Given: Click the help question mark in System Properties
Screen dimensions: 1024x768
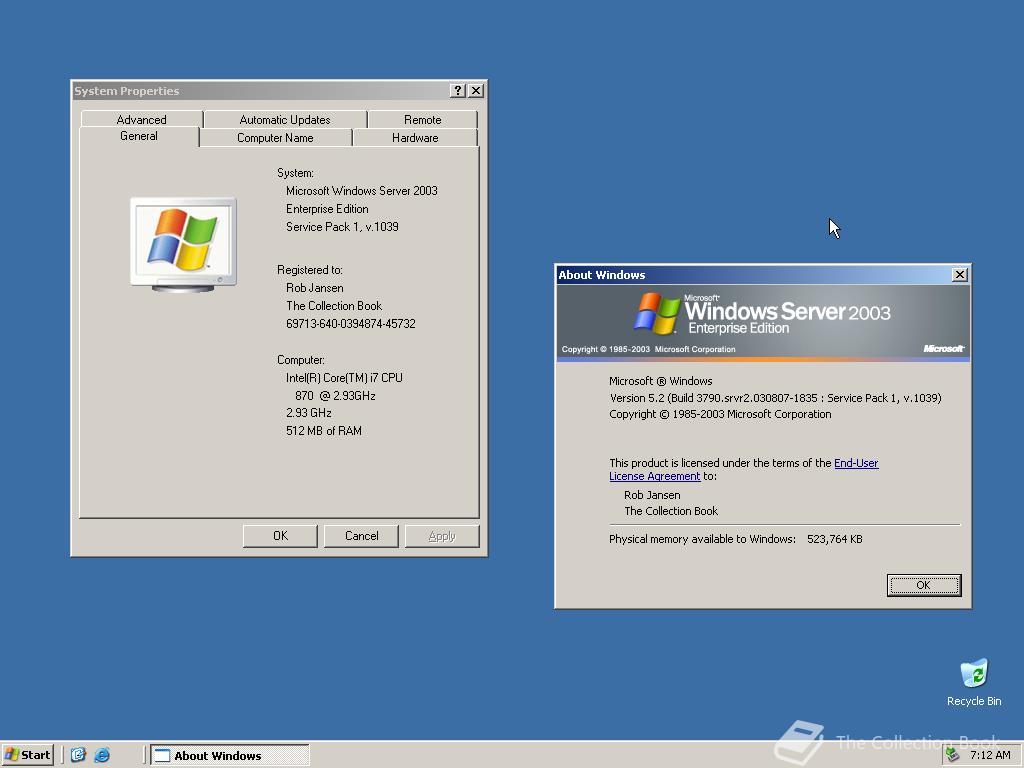Looking at the screenshot, I should pos(458,91).
